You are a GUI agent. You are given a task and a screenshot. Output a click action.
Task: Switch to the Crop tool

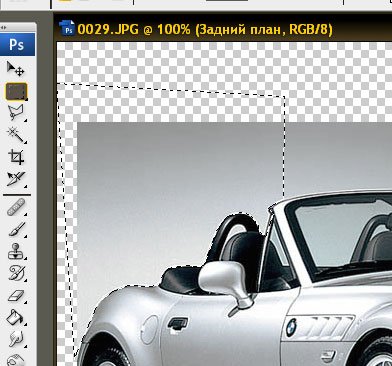(x=16, y=157)
